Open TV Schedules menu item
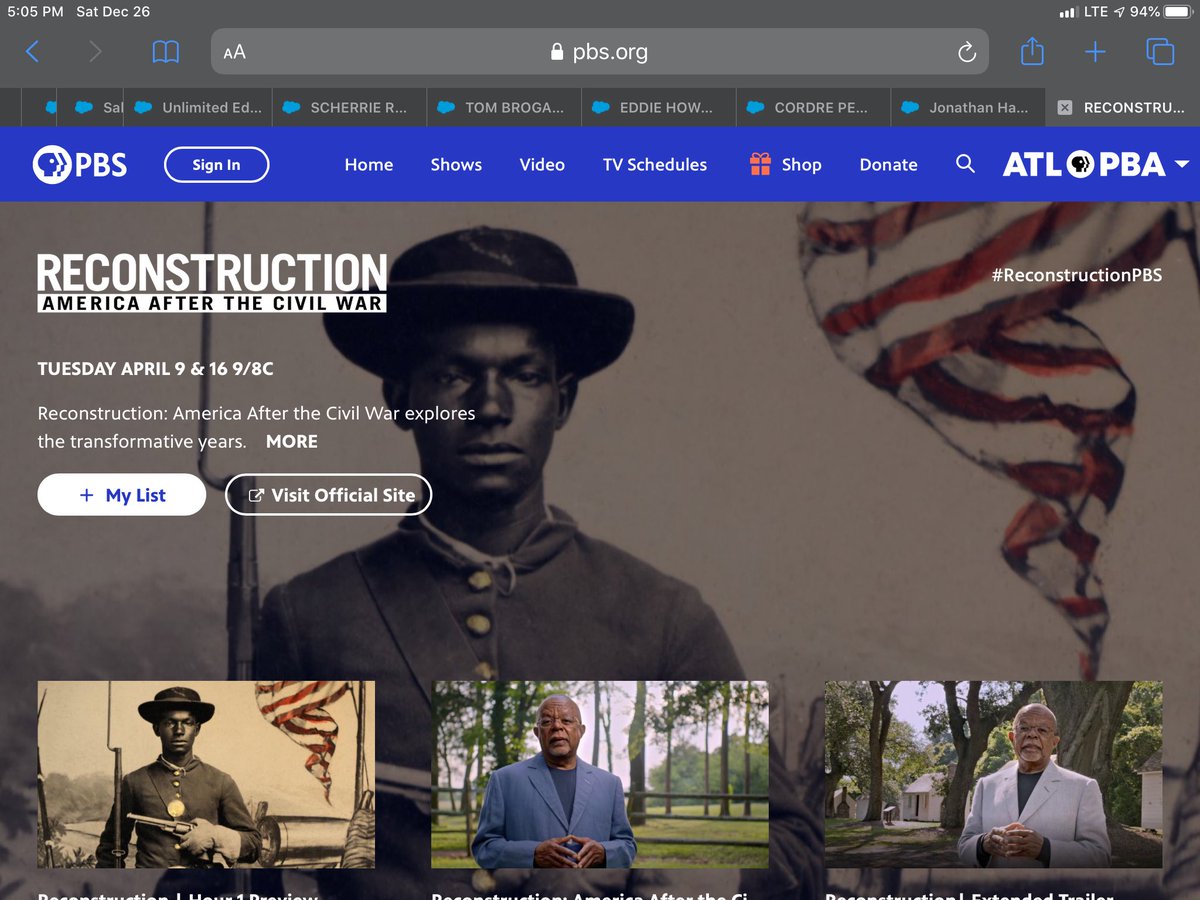Screen dimensions: 1200x900 655,165
